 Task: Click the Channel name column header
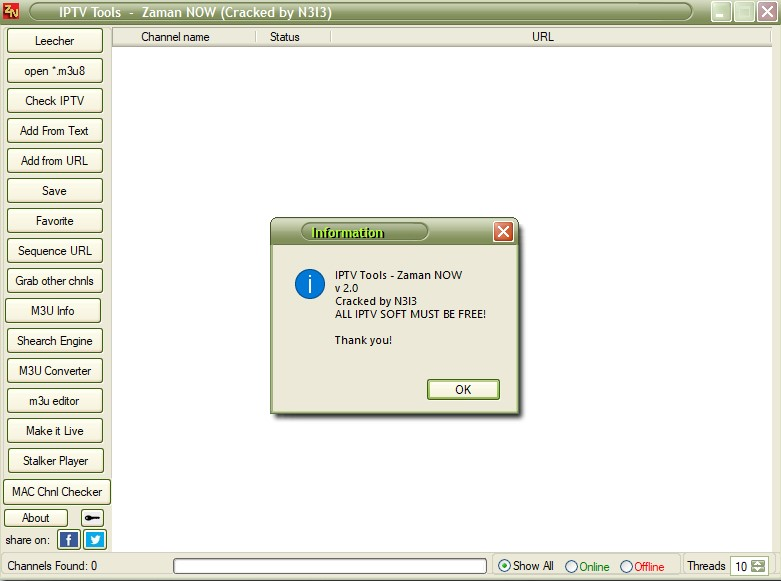[x=175, y=37]
